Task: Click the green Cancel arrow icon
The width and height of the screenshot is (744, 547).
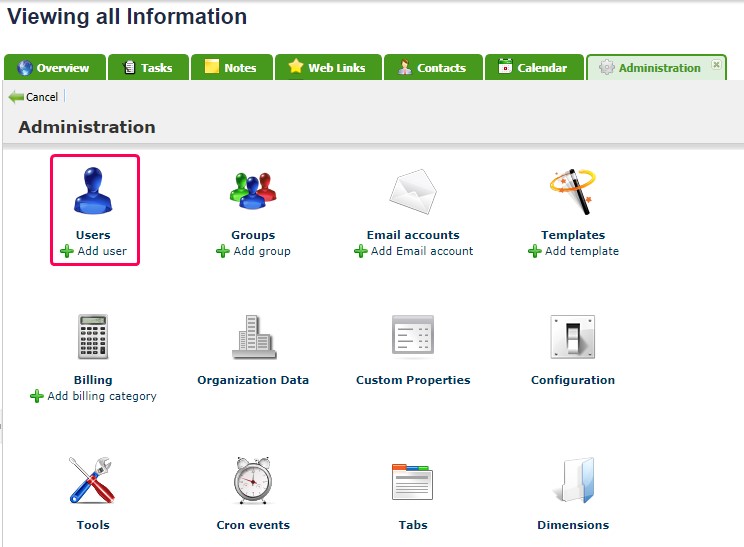Action: 16,97
